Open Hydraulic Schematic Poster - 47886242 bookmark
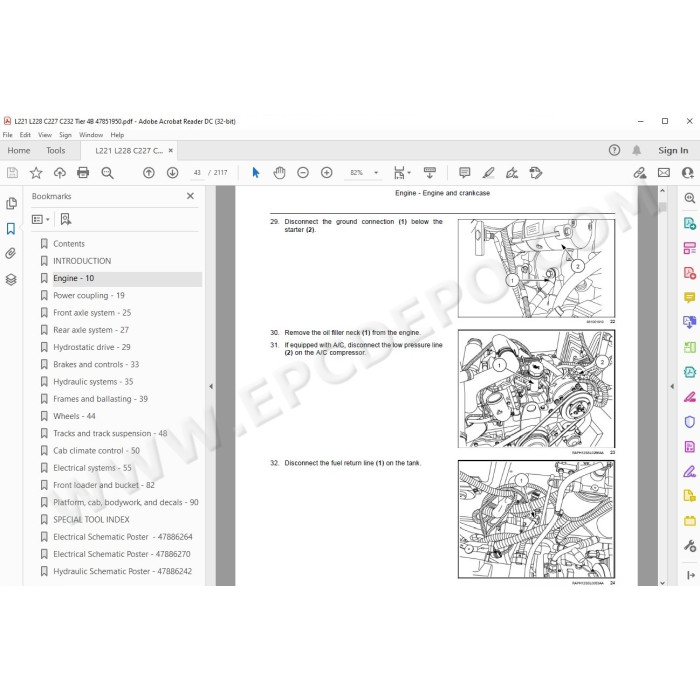 click(122, 571)
